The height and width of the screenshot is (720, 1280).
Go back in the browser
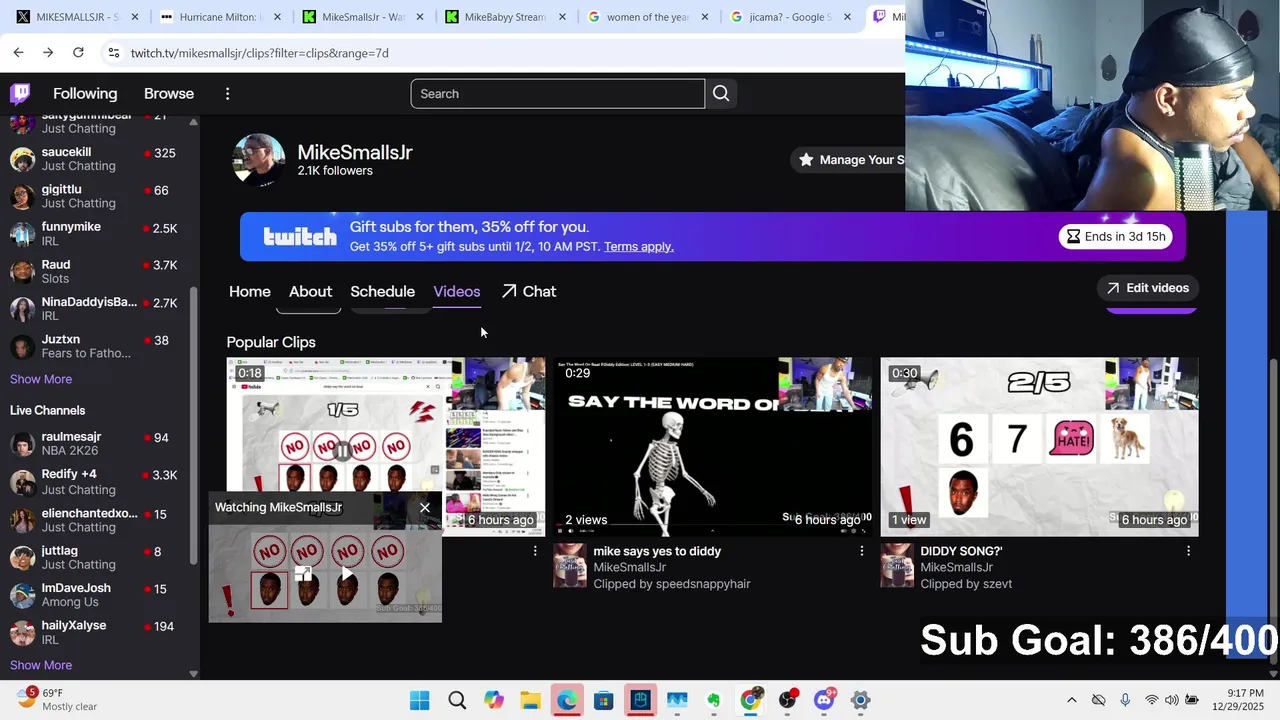click(x=18, y=52)
